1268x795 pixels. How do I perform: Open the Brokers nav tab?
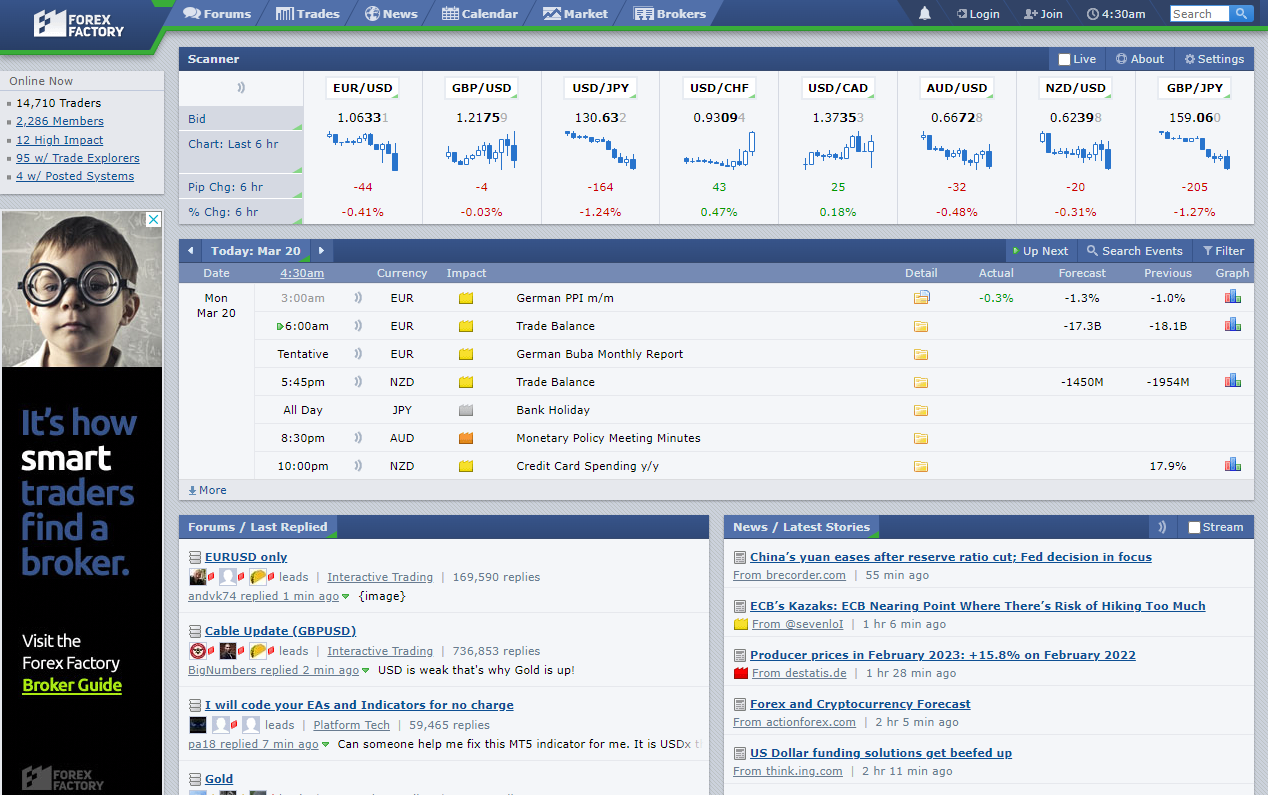(x=669, y=14)
